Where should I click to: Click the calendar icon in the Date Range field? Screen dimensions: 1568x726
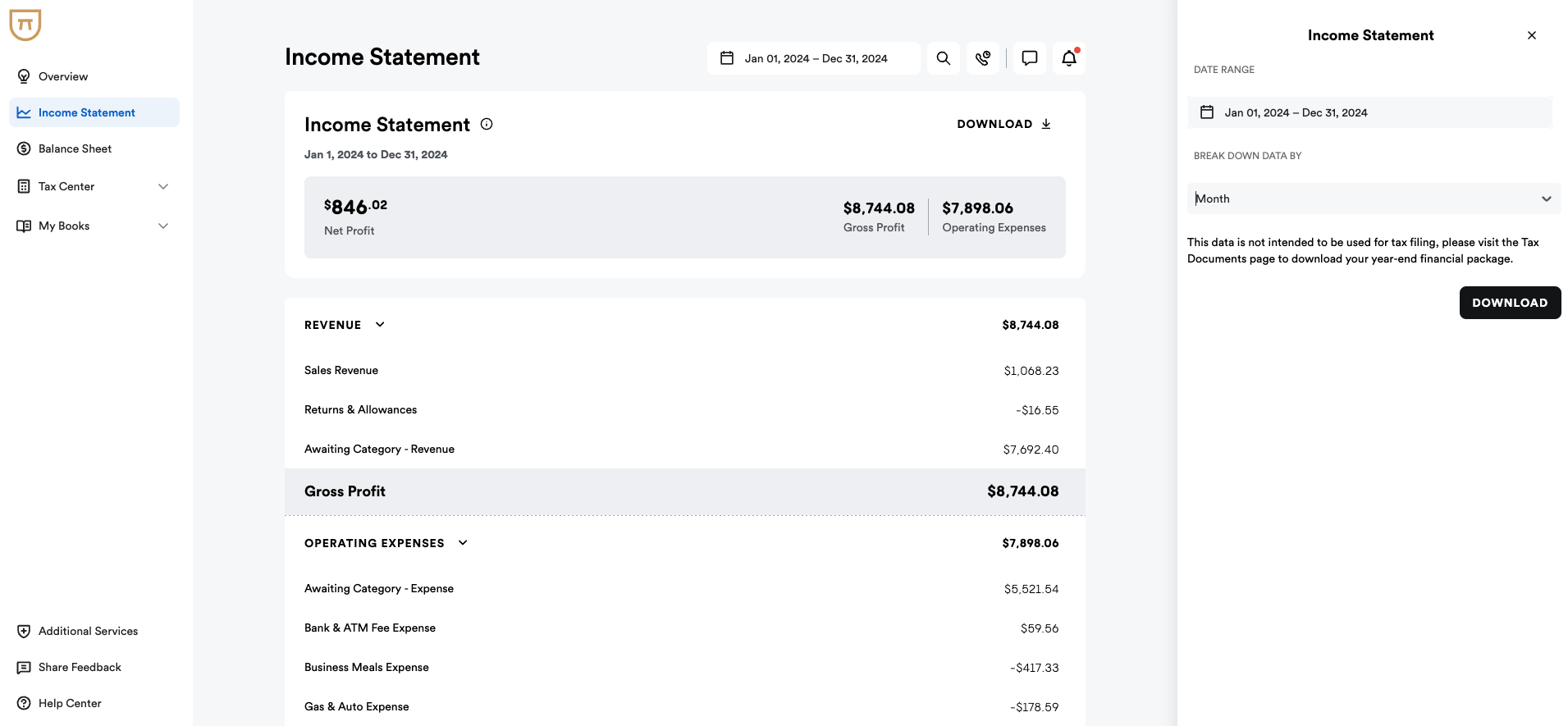[1207, 112]
